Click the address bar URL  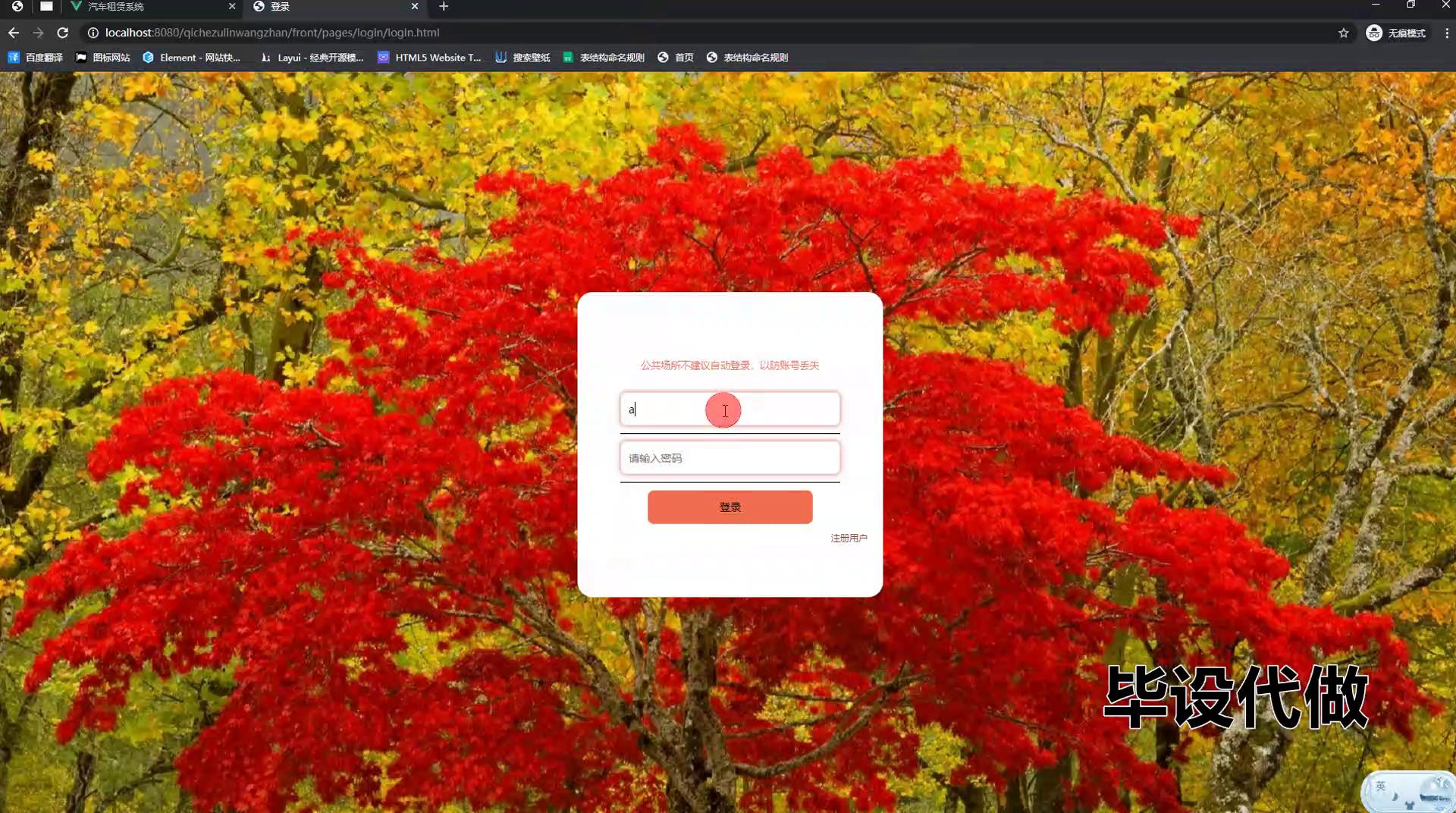(x=272, y=33)
